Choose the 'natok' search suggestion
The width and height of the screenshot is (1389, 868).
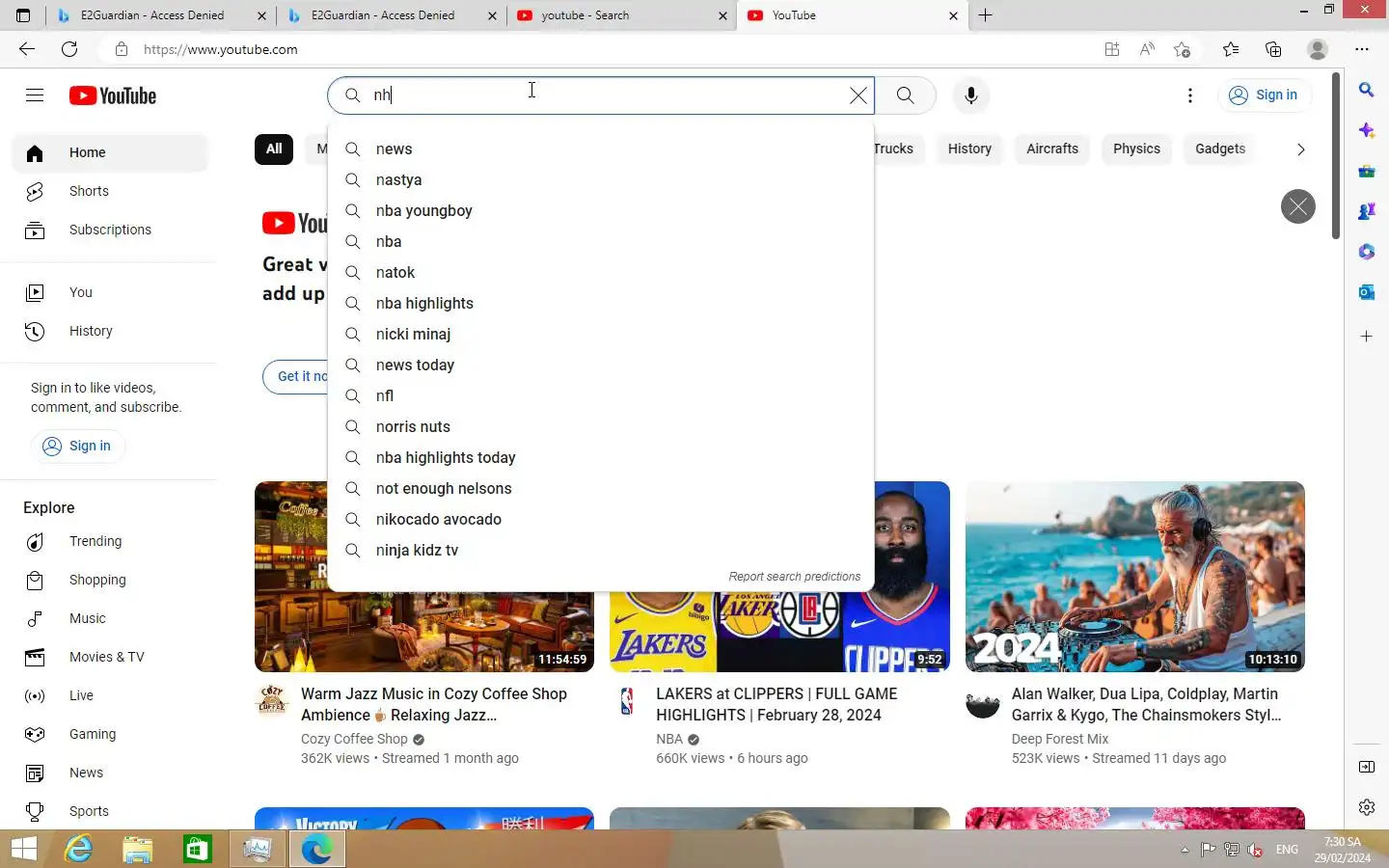click(601, 272)
